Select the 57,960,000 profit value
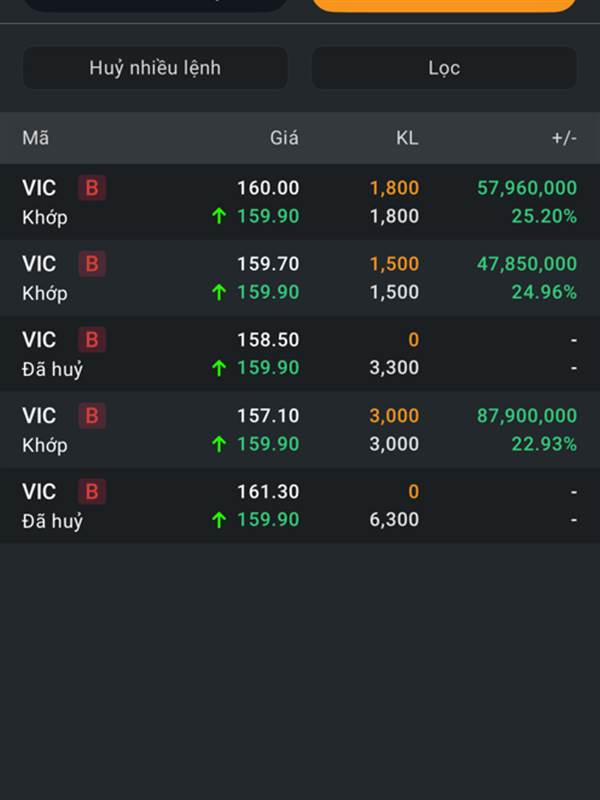This screenshot has height=800, width=600. [527, 188]
